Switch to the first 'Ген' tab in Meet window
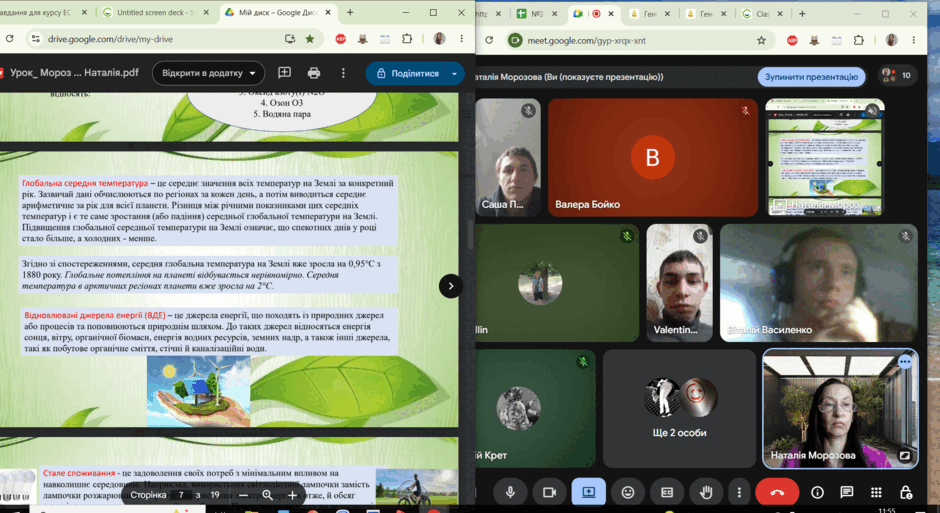 pyautogui.click(x=650, y=14)
